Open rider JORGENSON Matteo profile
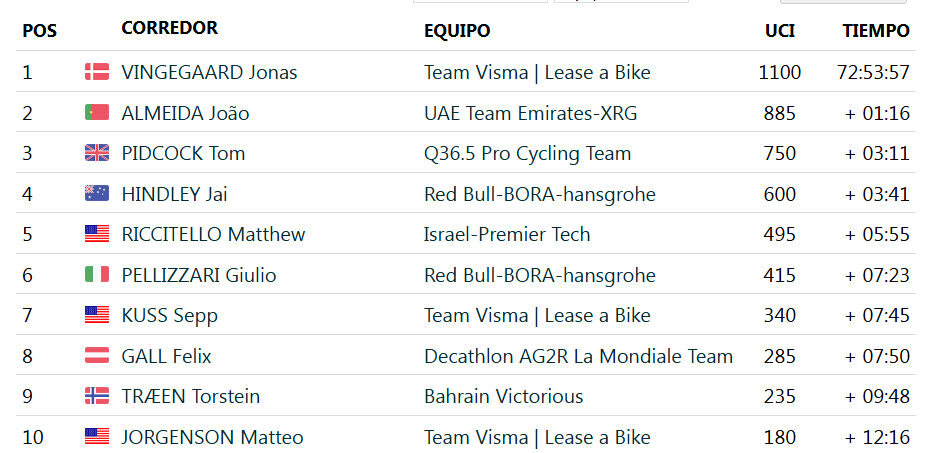The width and height of the screenshot is (940, 453). click(x=212, y=437)
